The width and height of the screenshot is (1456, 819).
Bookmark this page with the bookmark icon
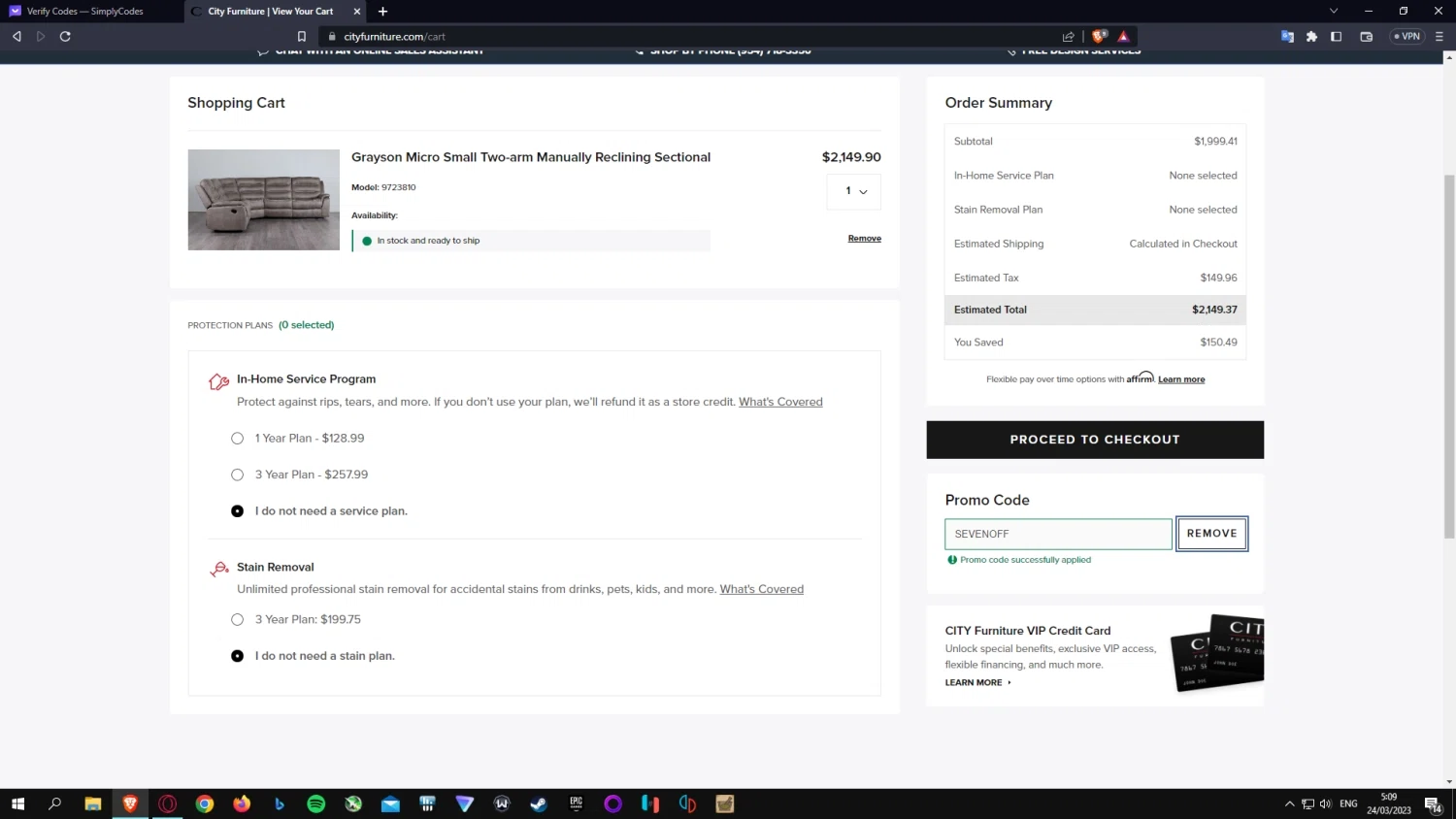point(302,37)
